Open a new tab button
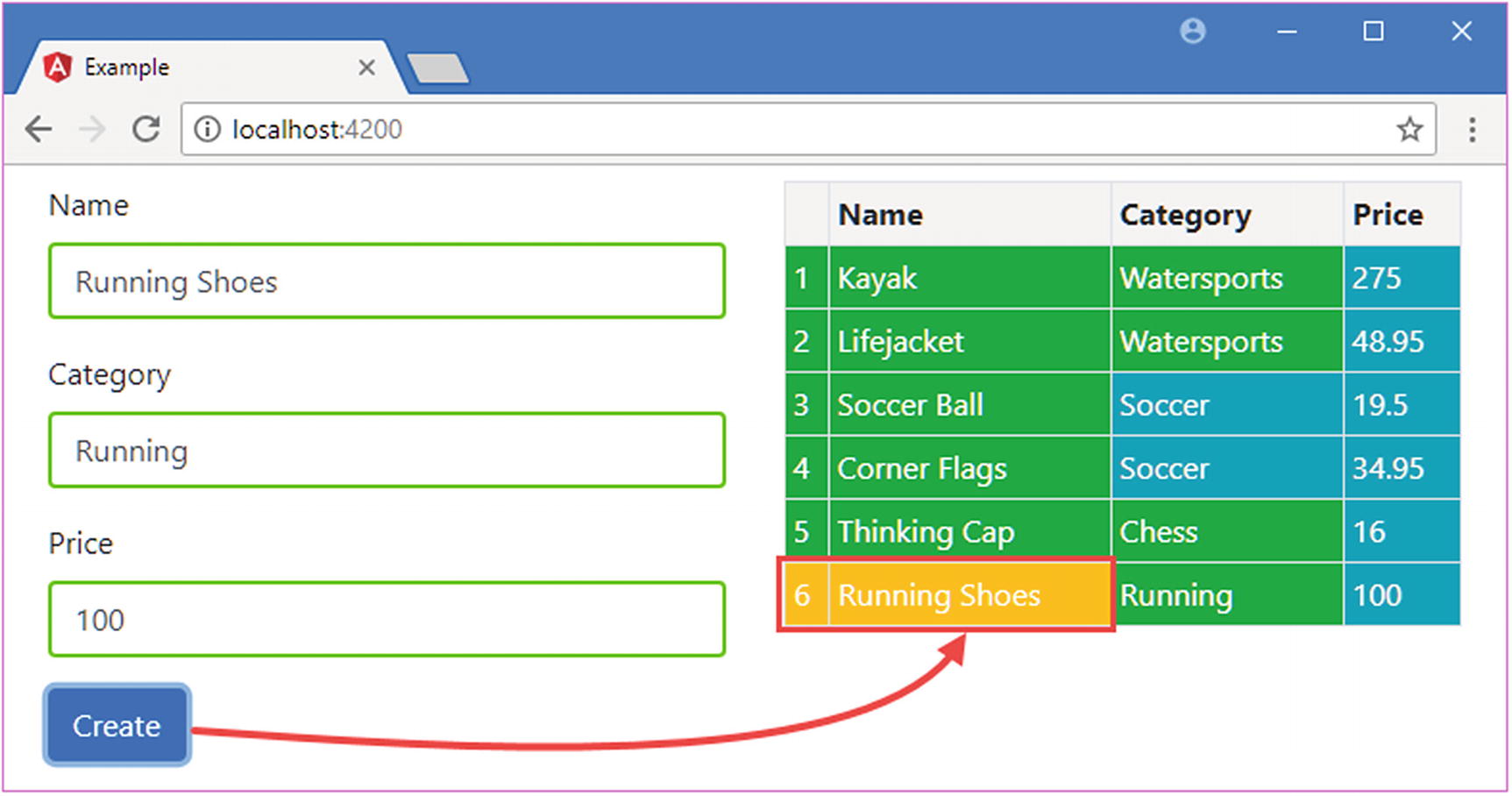1512x796 pixels. point(438,68)
